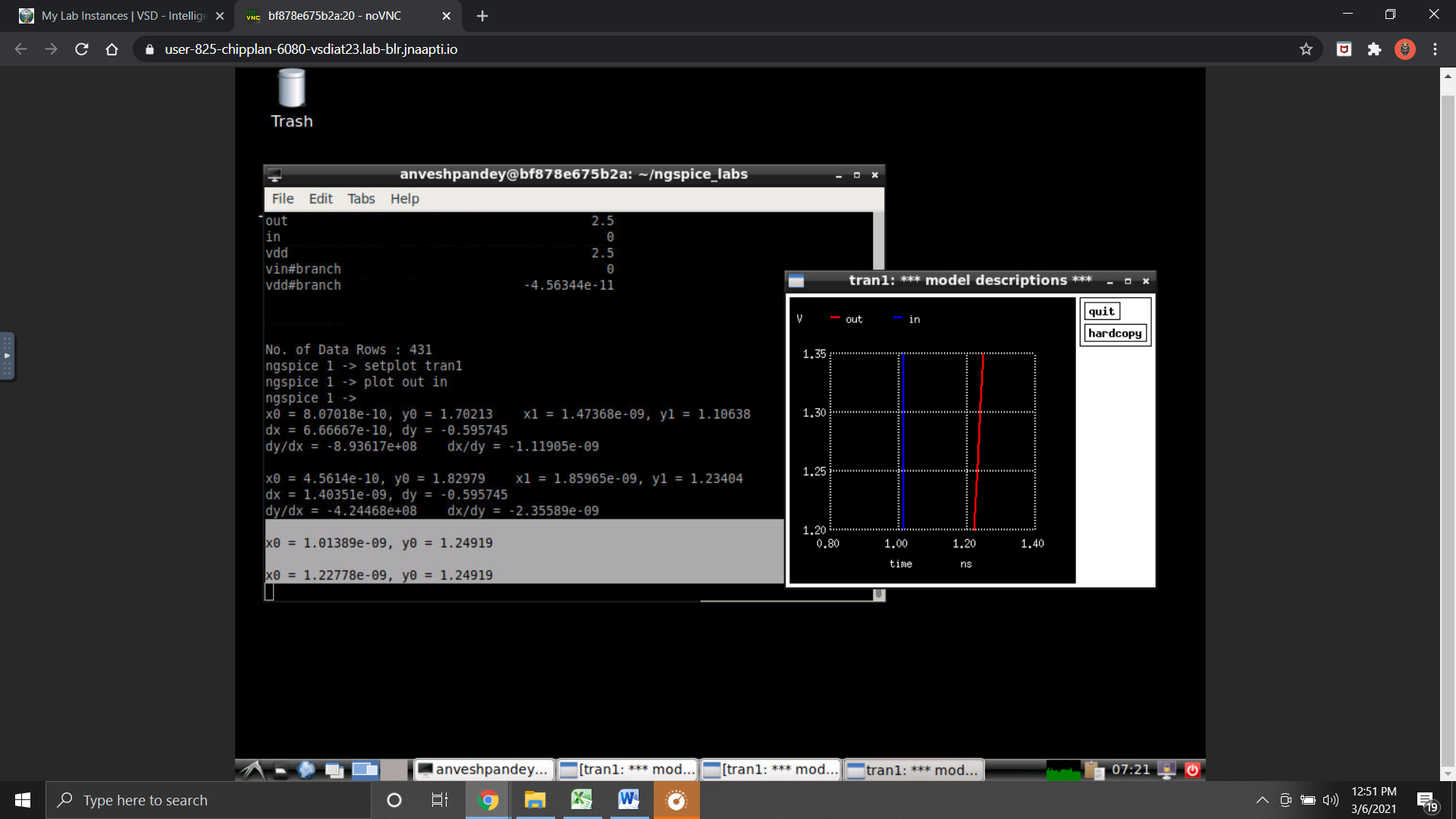Toggle Task View on the Windows taskbar

(439, 799)
